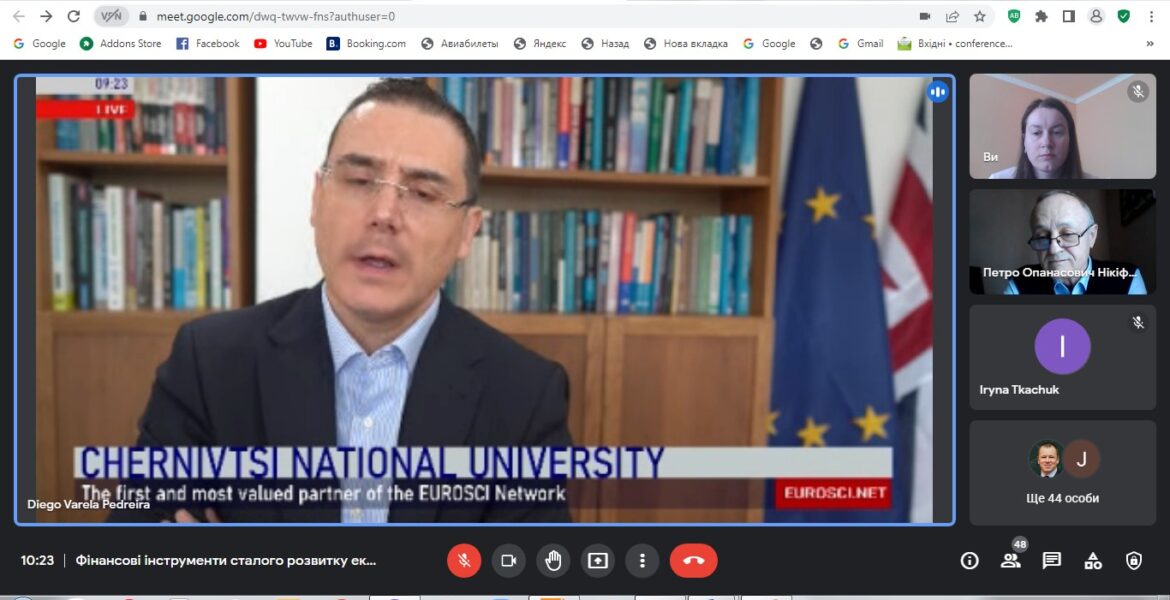Viewport: 1170px width, 600px height.
Task: Open the unlabeled globe bookmark before Gmail
Action: click(x=816, y=44)
